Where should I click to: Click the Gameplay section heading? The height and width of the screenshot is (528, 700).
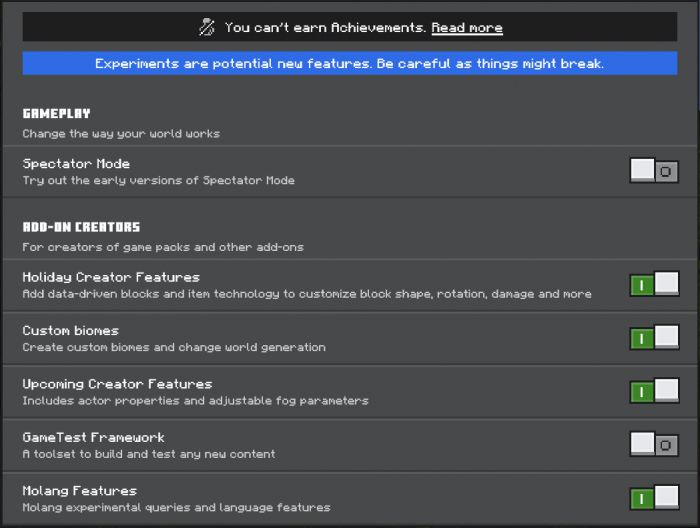[56, 113]
